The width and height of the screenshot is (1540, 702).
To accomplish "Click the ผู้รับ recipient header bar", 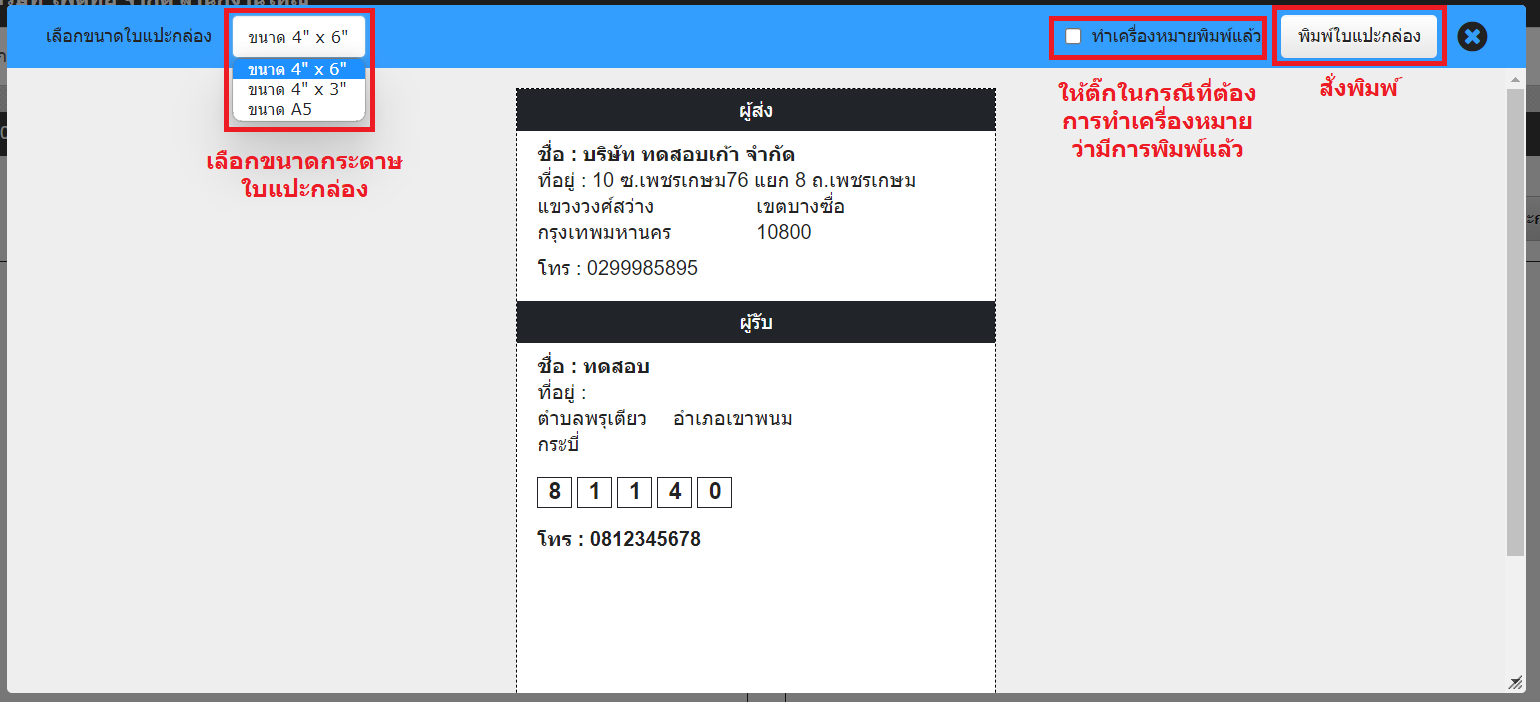I will (x=756, y=322).
